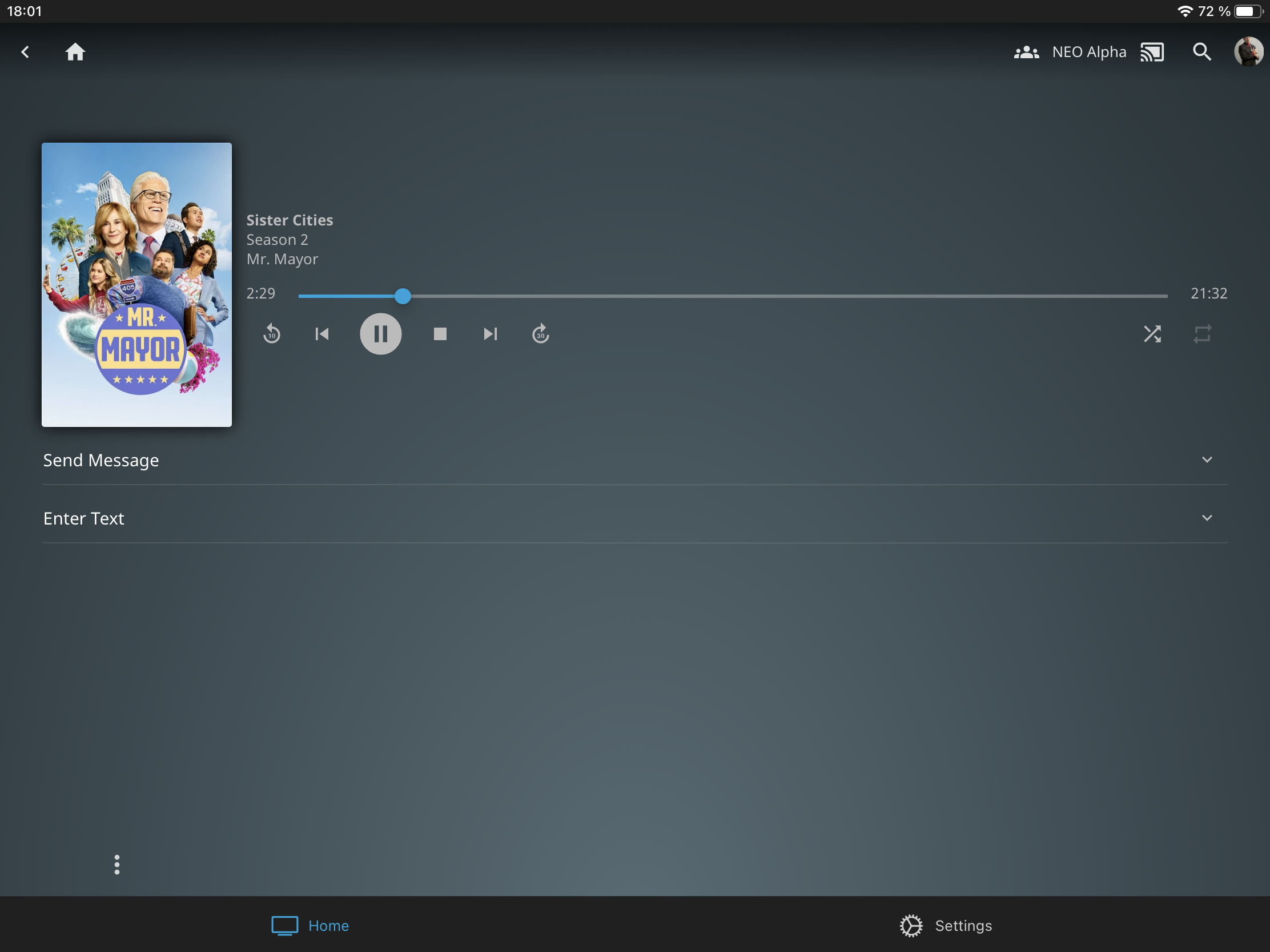
Task: Toggle repeat mode
Action: click(1202, 334)
